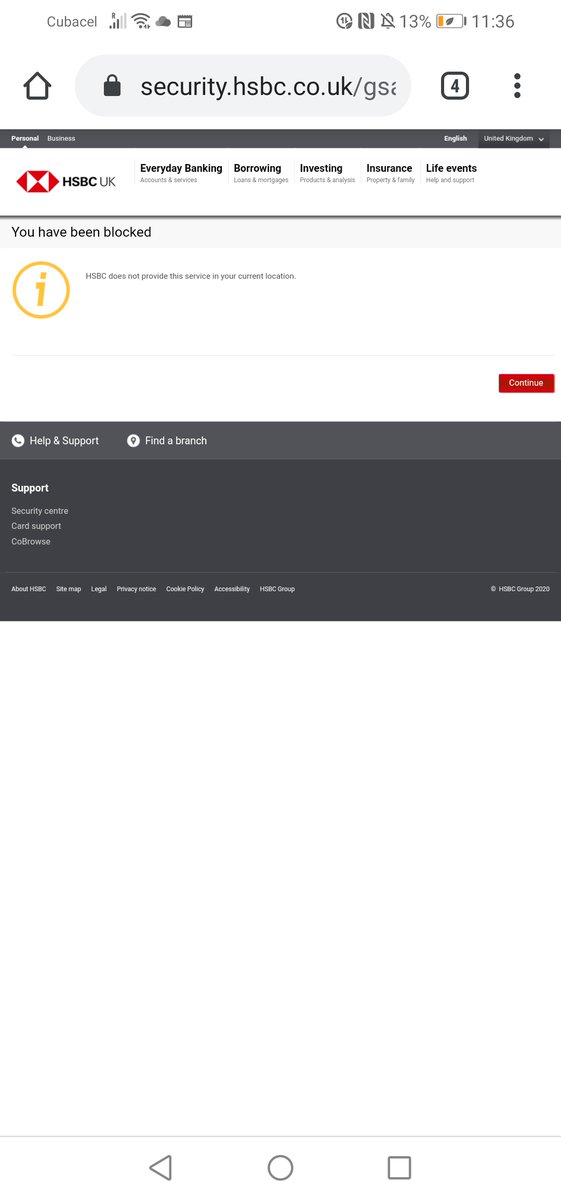Image resolution: width=561 pixels, height=1200 pixels.
Task: Tap the cloud icon in status bar
Action: coord(163,21)
